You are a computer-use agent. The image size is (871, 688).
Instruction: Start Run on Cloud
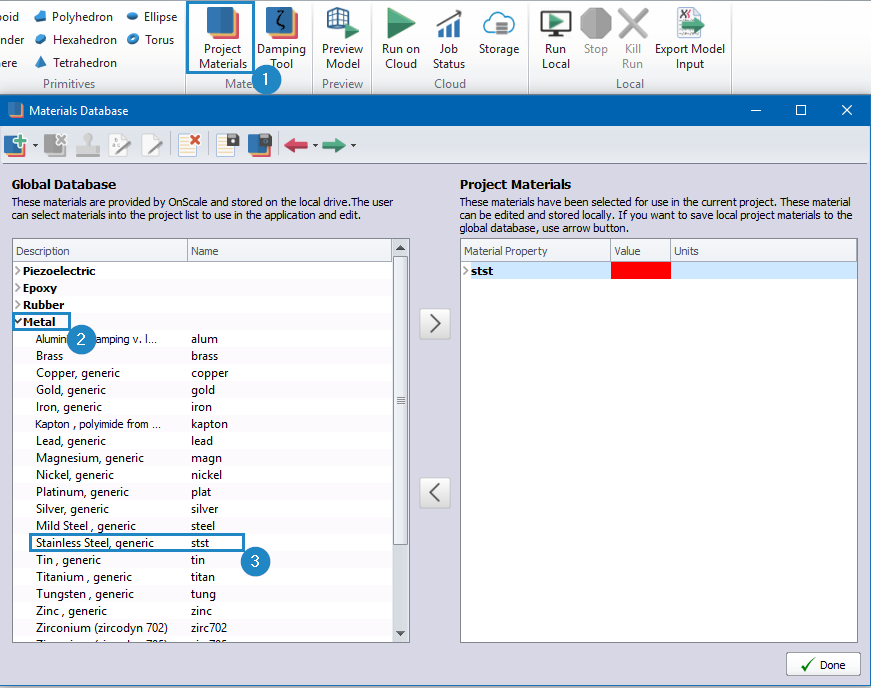(x=401, y=38)
